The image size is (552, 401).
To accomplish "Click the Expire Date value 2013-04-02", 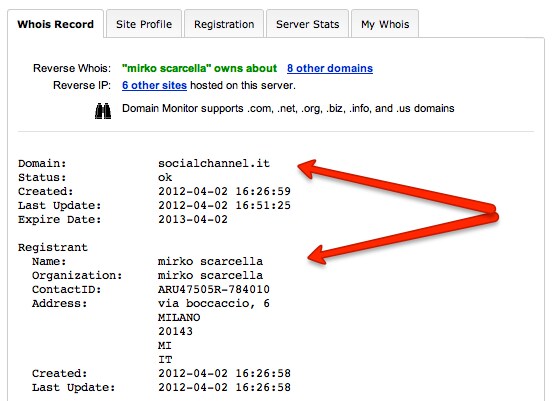I will [193, 219].
